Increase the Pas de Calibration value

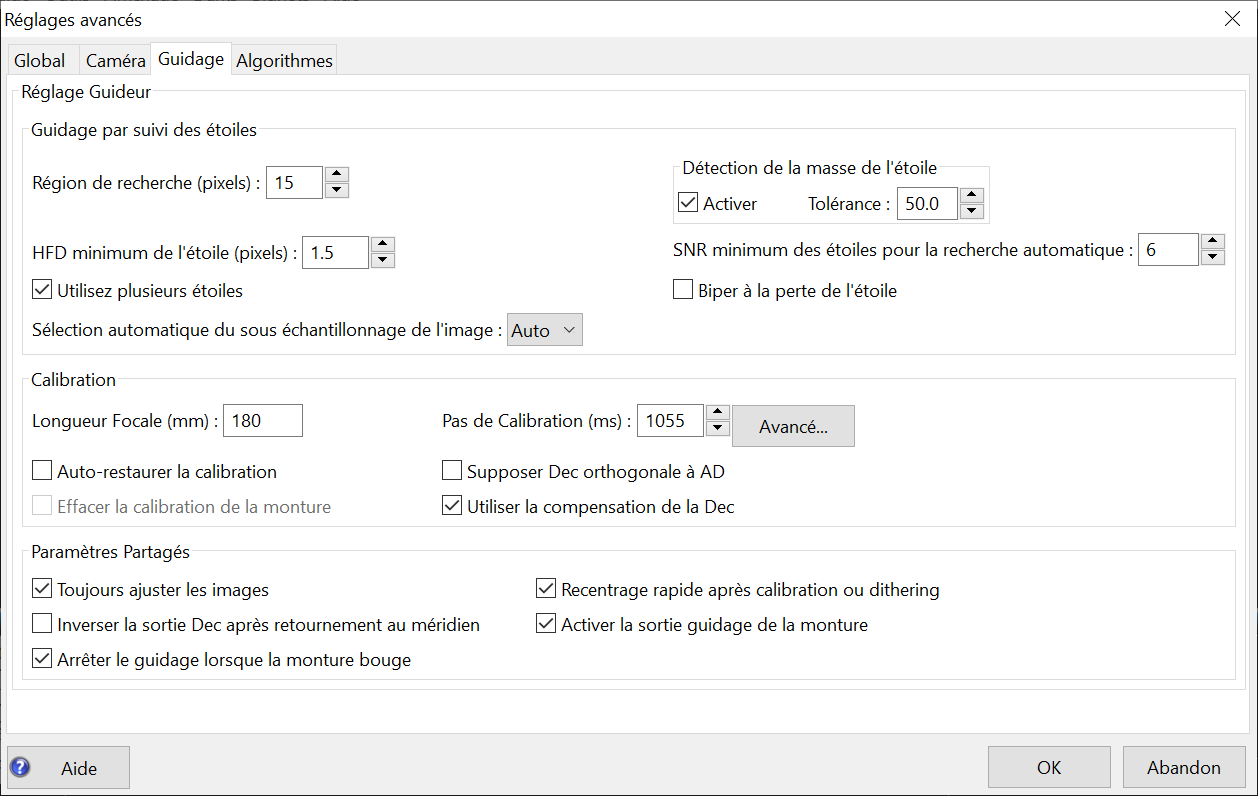pos(718,412)
